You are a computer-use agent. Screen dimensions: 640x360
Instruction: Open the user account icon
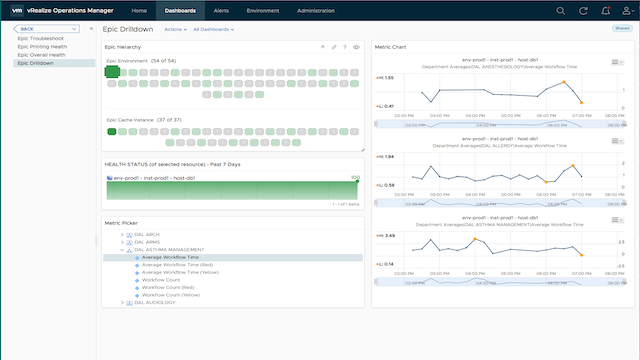point(627,11)
